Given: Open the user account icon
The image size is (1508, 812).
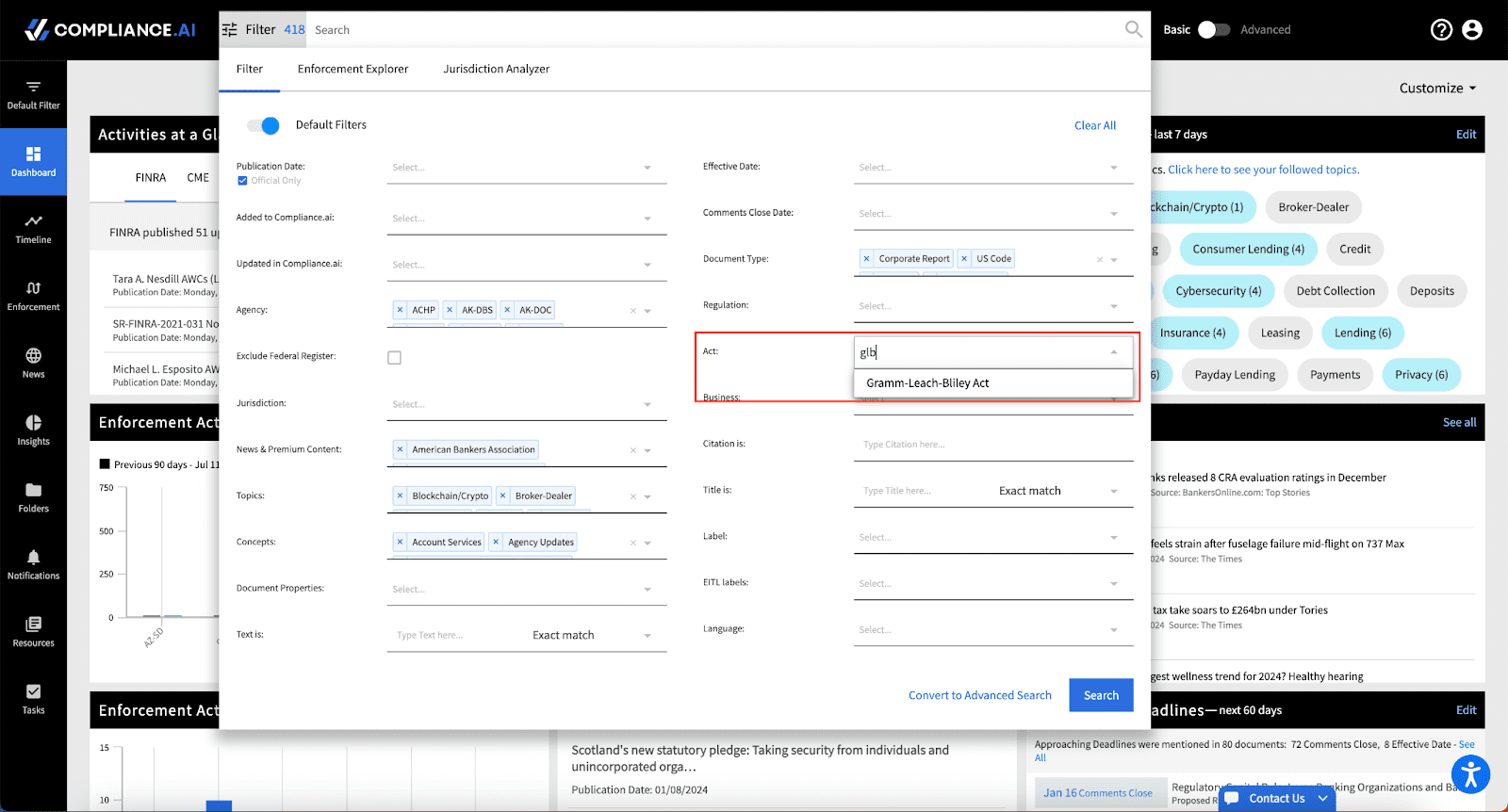Looking at the screenshot, I should click(x=1472, y=30).
